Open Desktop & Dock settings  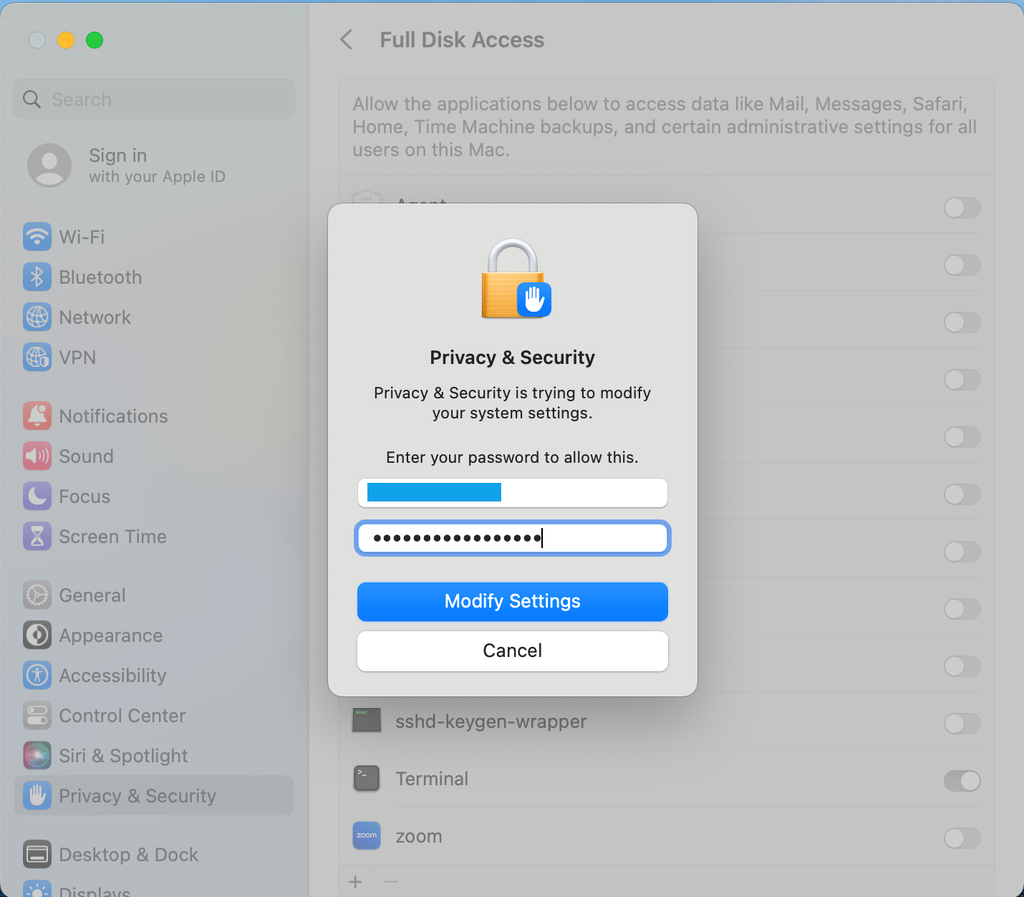pos(128,855)
